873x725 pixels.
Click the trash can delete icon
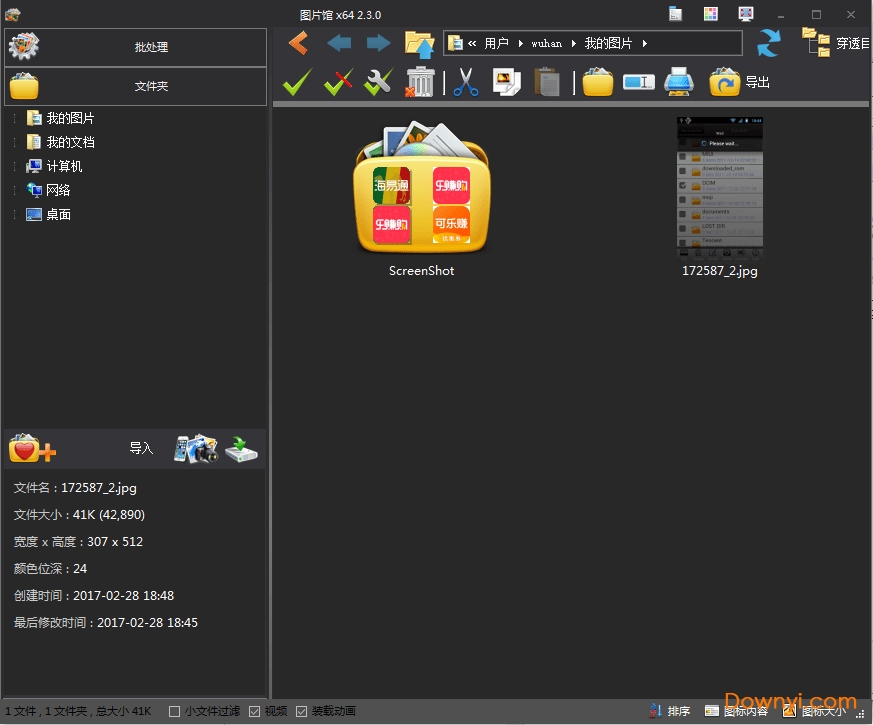(420, 82)
